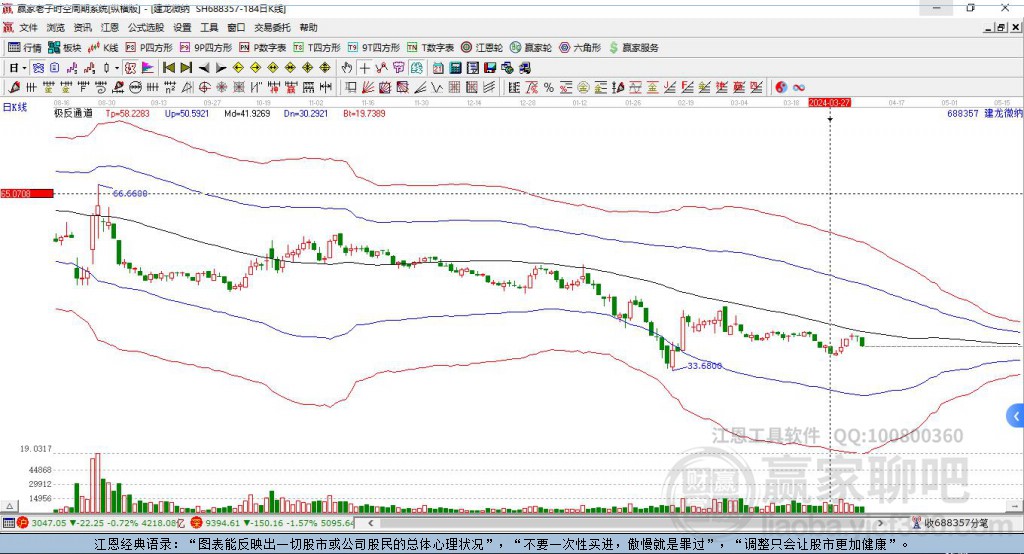Toggle the 权 price adjustment button
Screen dimensions: 1024x554
[x=131, y=67]
